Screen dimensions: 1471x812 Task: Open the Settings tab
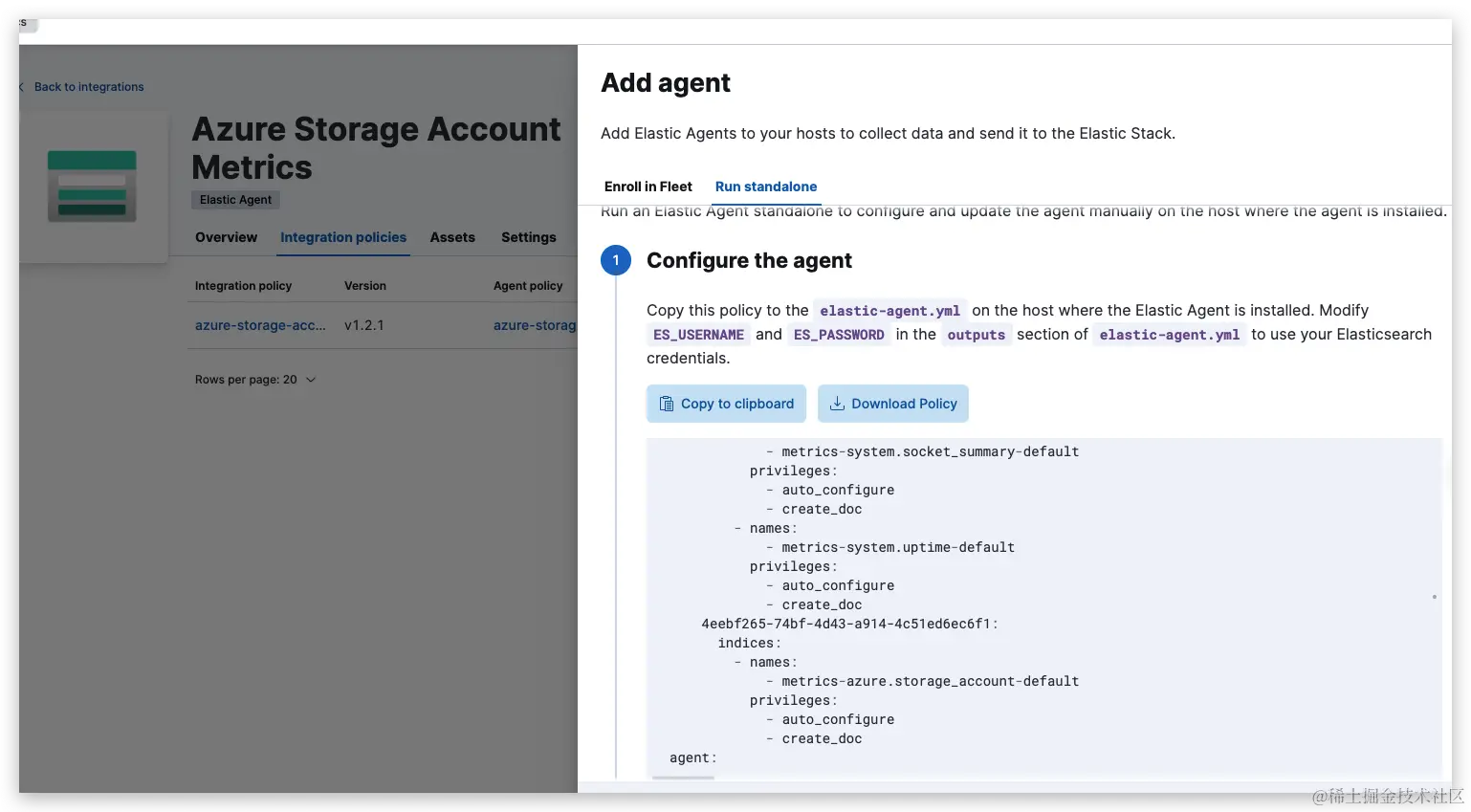pyautogui.click(x=528, y=237)
